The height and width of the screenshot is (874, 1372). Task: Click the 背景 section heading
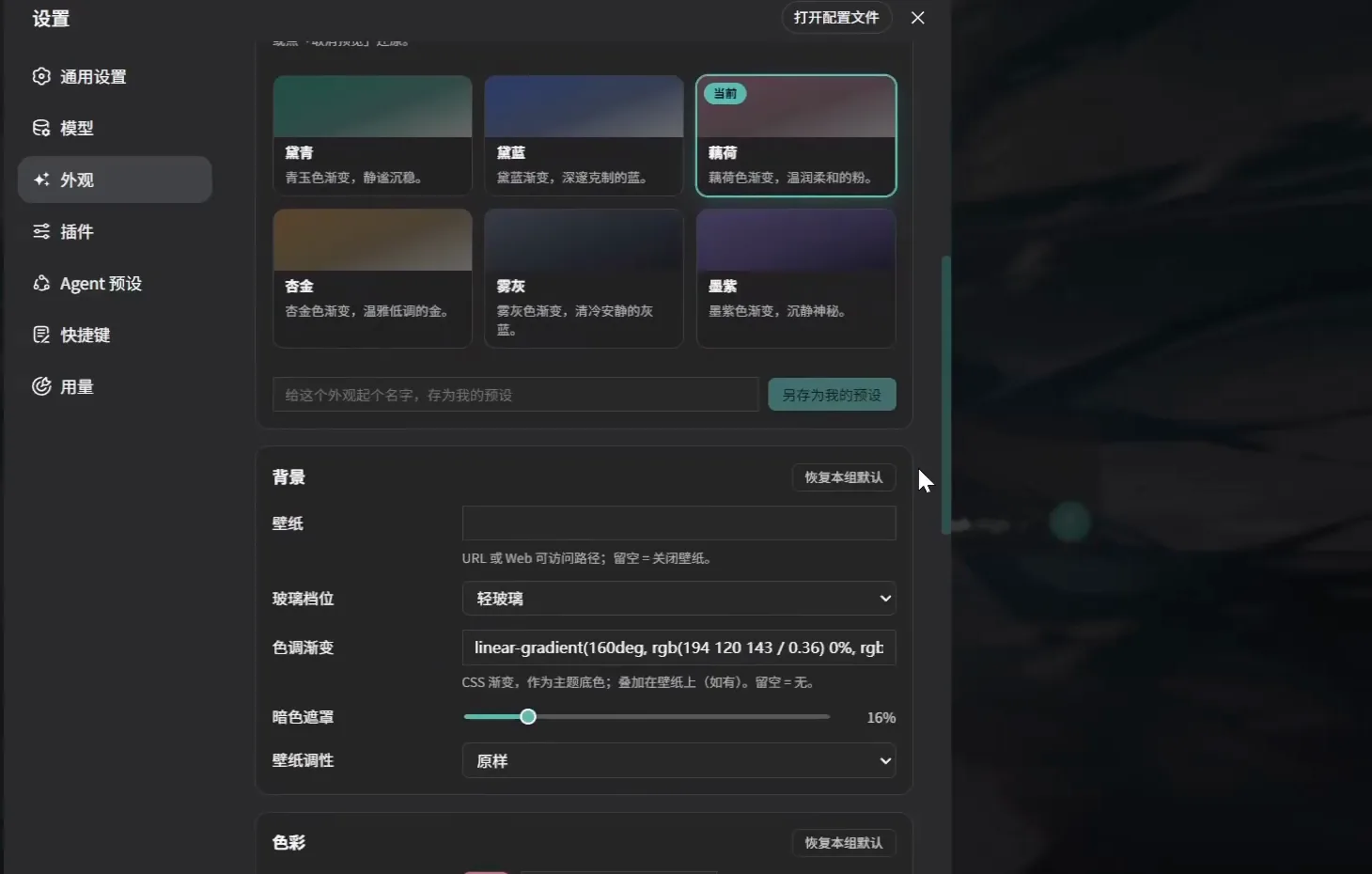coord(288,477)
